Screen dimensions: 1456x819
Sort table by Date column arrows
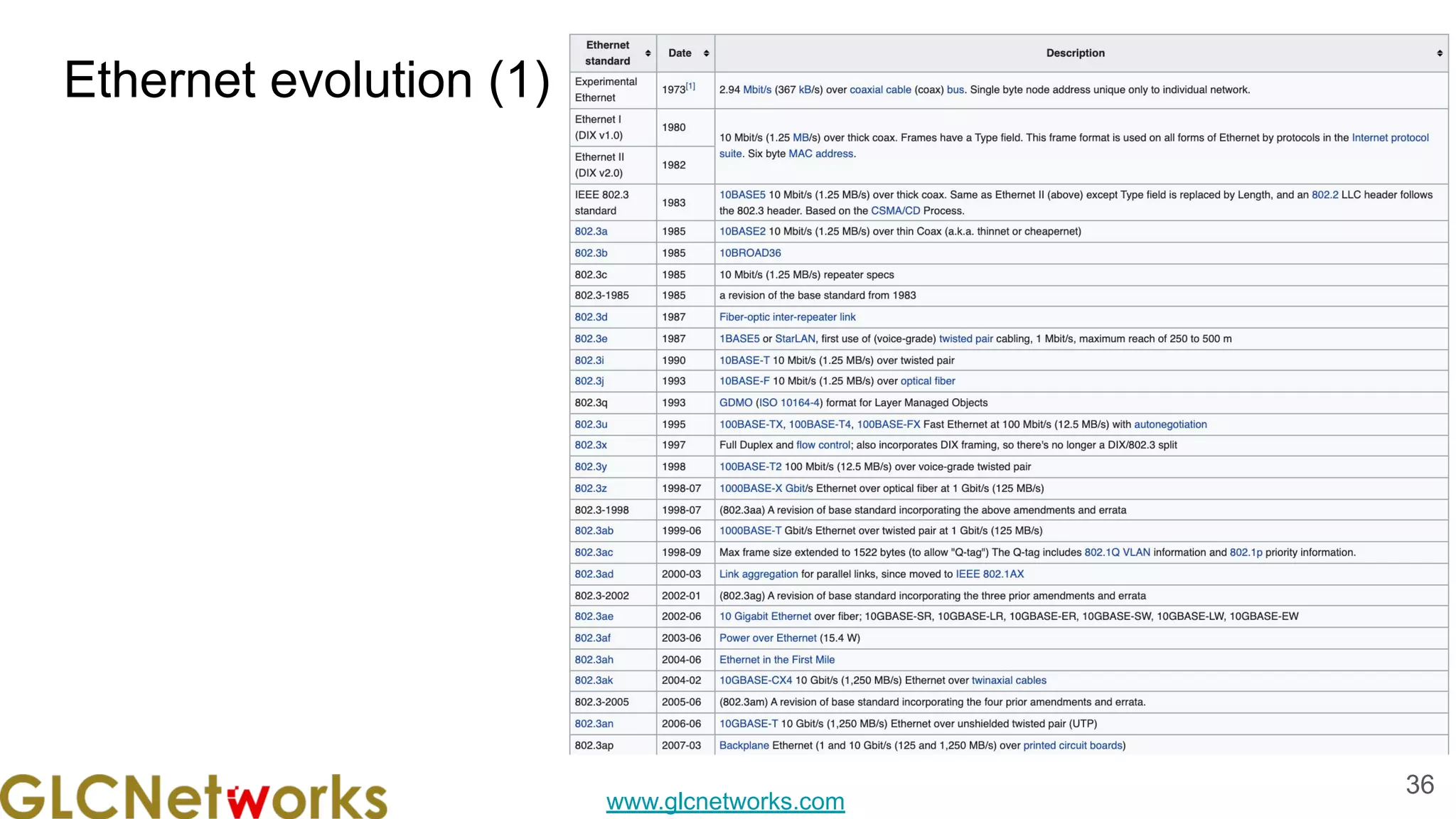pyautogui.click(x=706, y=53)
